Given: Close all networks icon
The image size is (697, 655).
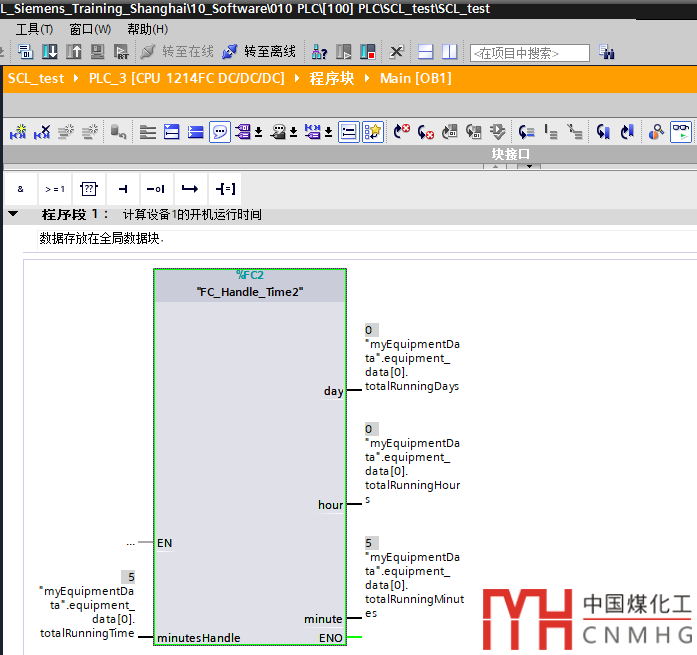Looking at the screenshot, I should coord(196,132).
